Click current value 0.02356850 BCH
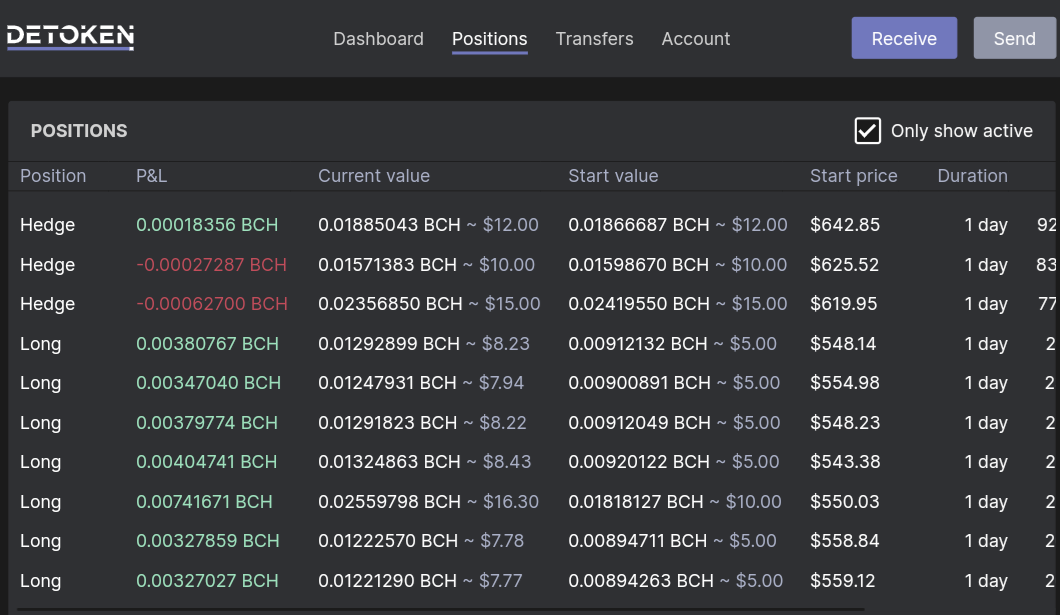This screenshot has height=615, width=1060. pyautogui.click(x=391, y=303)
